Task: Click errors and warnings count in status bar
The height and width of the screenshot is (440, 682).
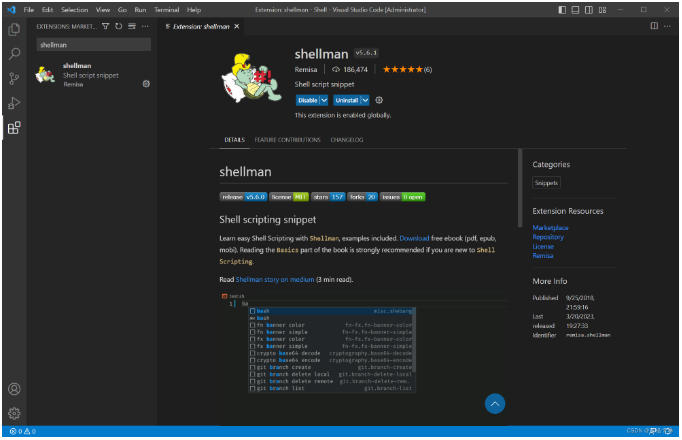Action: [x=23, y=431]
